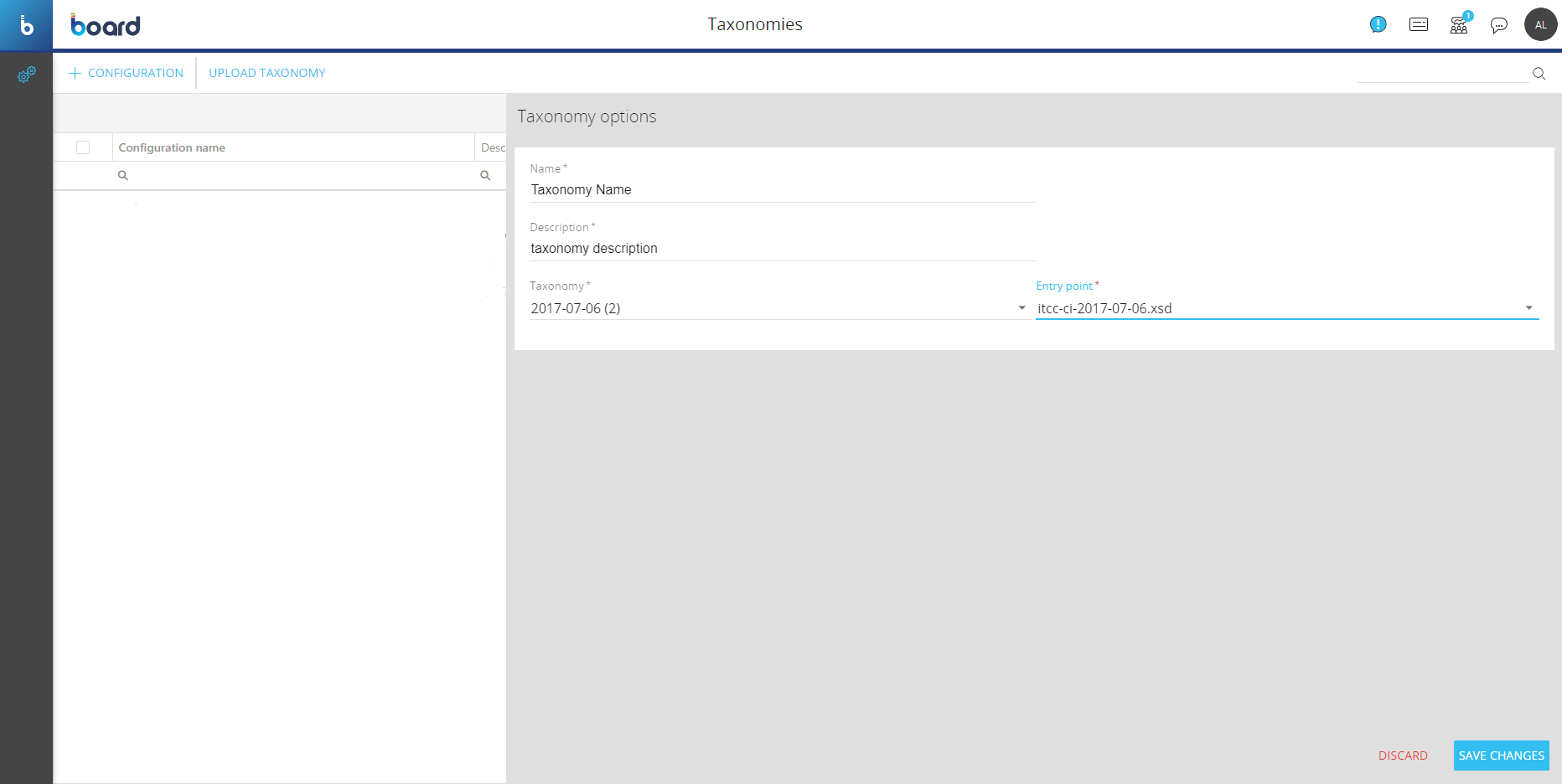Click the add CONFIGURATION toolbar item

[127, 73]
